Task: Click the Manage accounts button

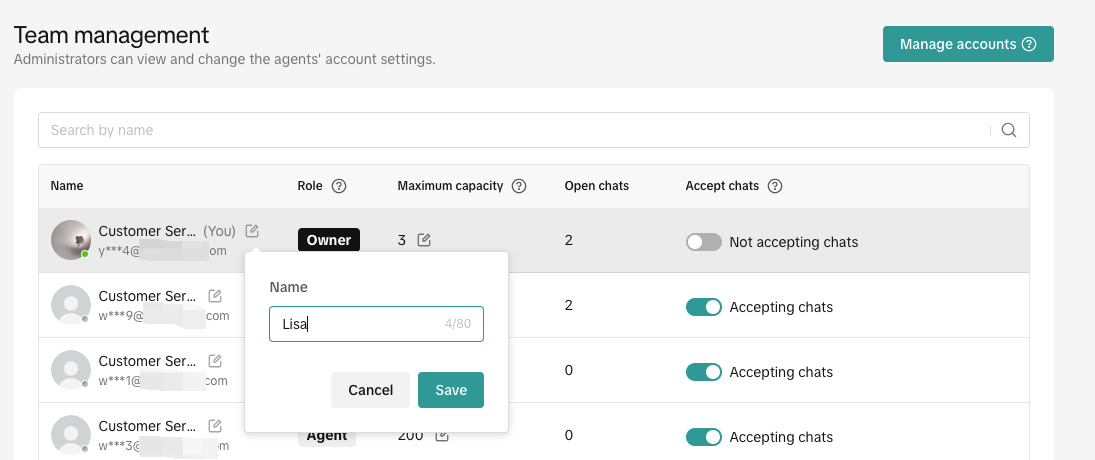Action: coord(968,44)
